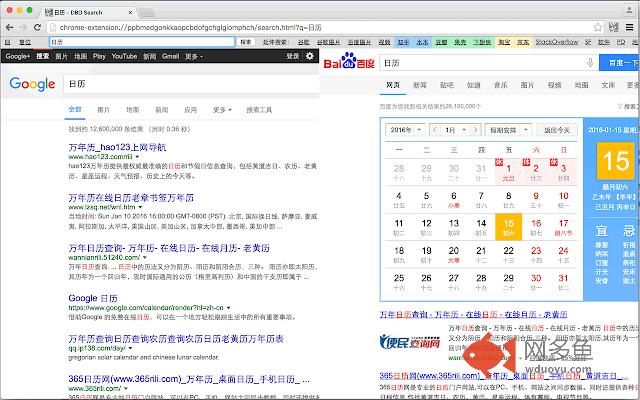This screenshot has width=640, height=400.
Task: Reload the page with refresh icon
Action: [37, 27]
